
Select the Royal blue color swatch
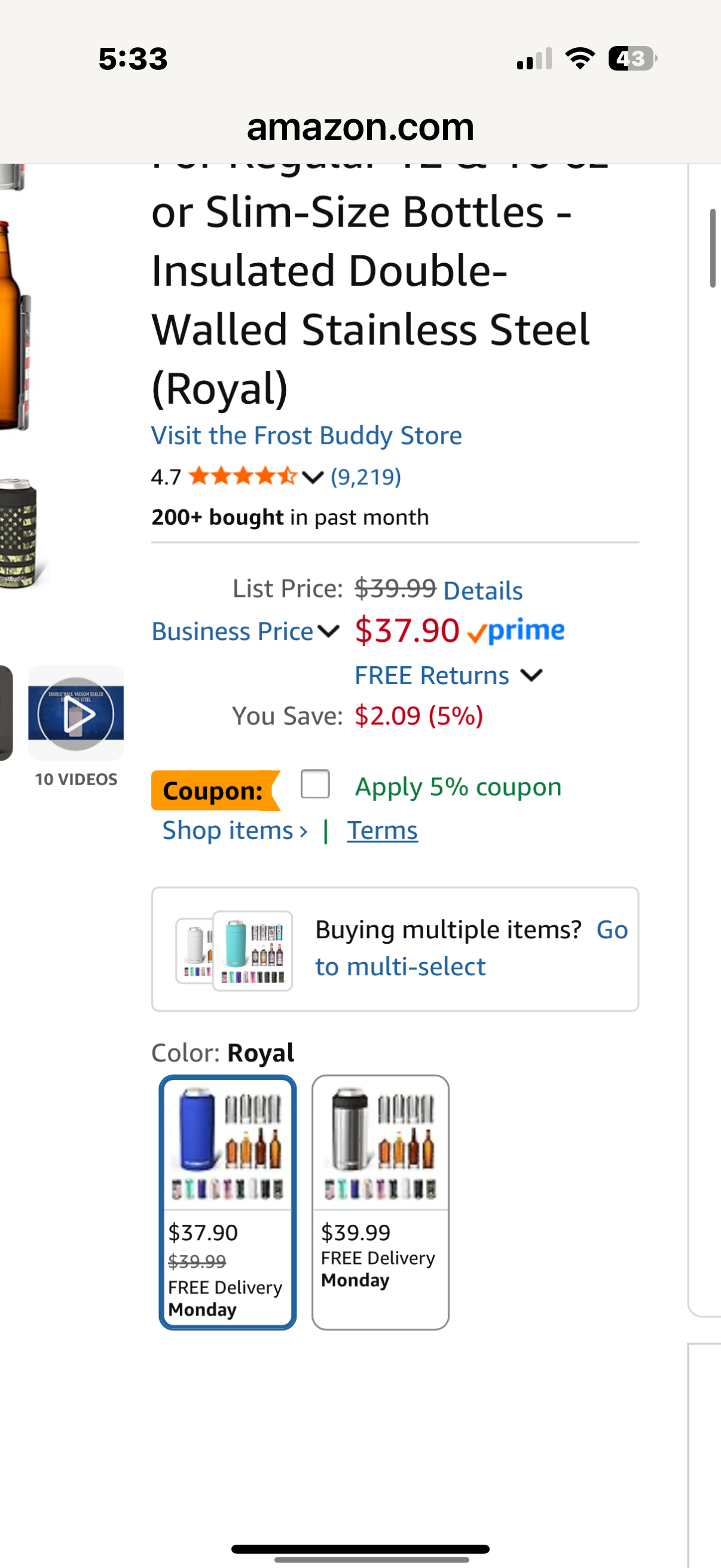(228, 1201)
